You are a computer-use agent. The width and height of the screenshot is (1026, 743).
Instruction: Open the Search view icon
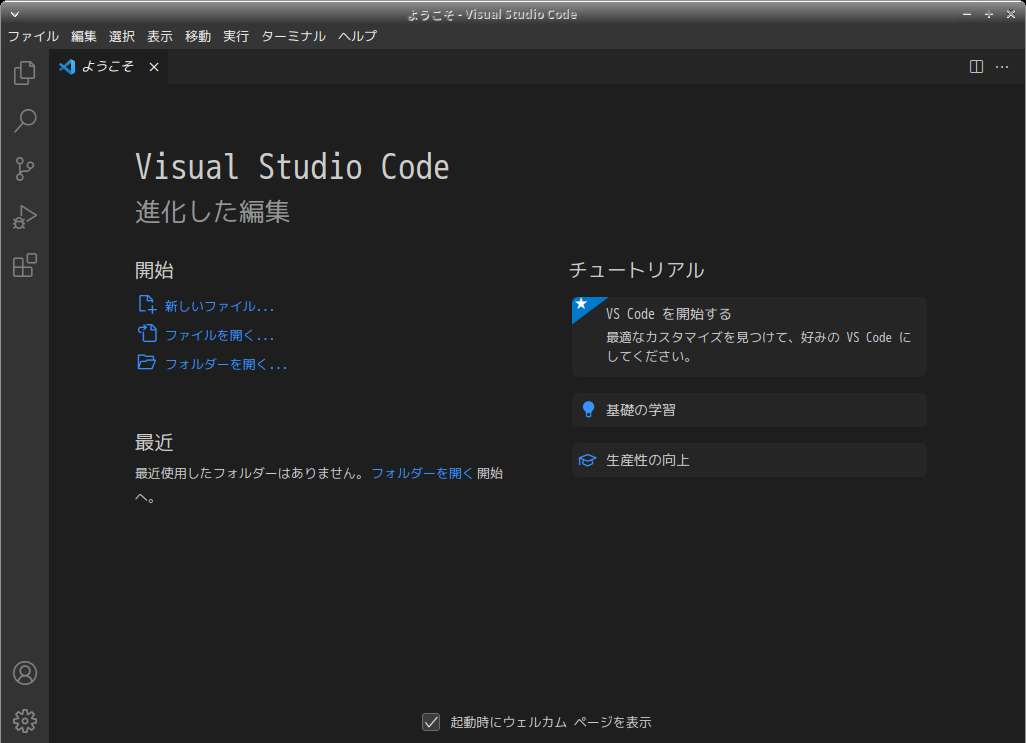click(x=25, y=121)
